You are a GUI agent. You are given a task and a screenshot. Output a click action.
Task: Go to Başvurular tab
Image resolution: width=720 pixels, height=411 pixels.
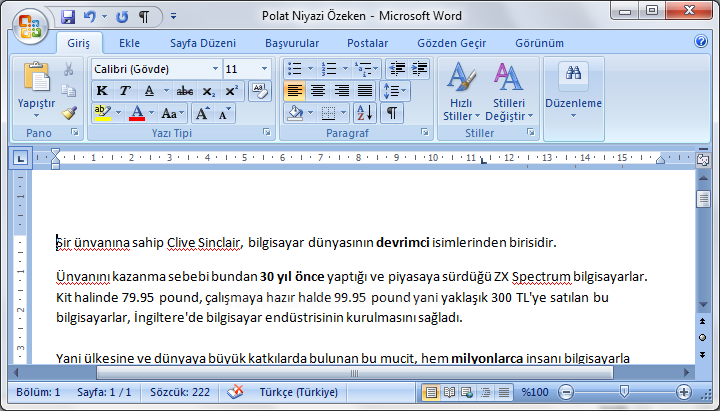(x=292, y=43)
